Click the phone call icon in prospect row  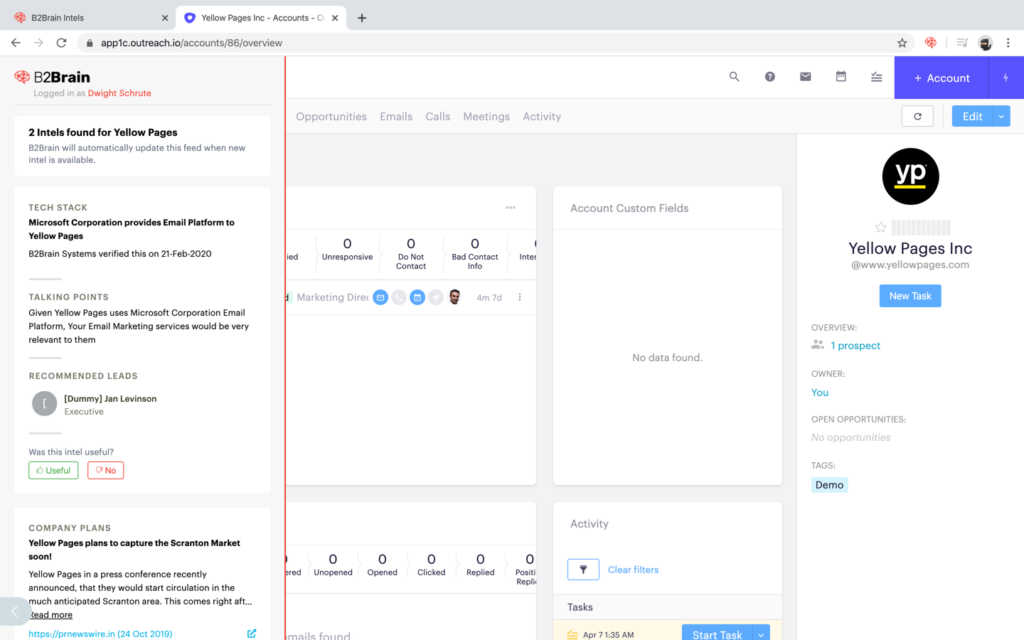(x=398, y=297)
